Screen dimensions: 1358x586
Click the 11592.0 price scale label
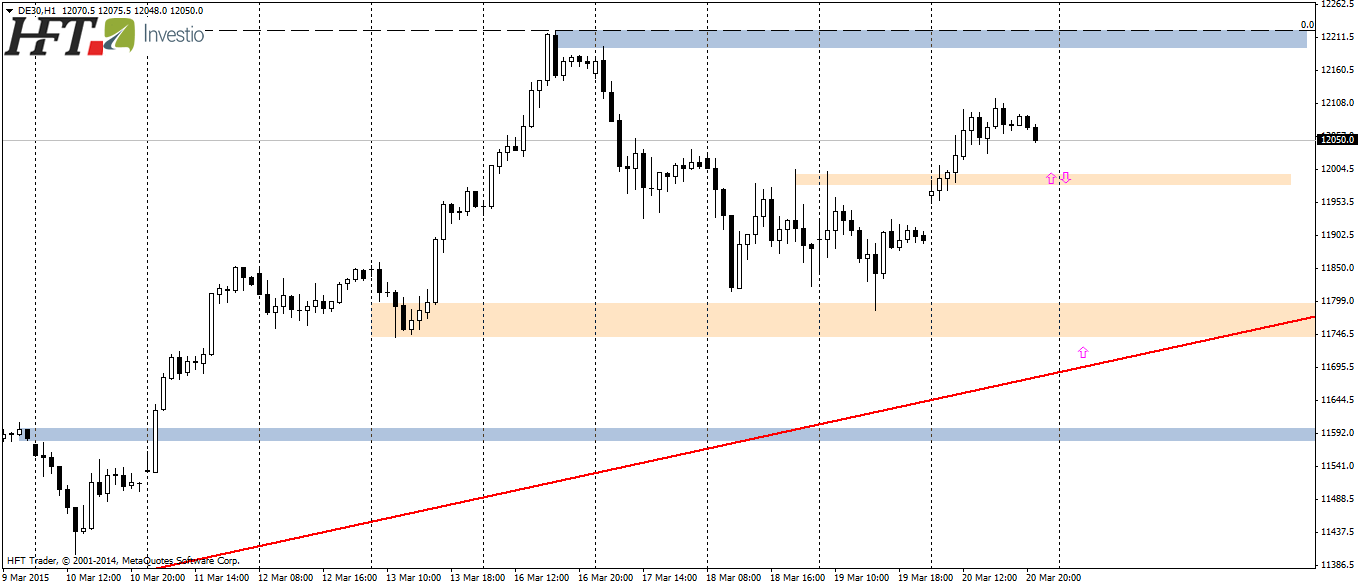(x=1337, y=433)
